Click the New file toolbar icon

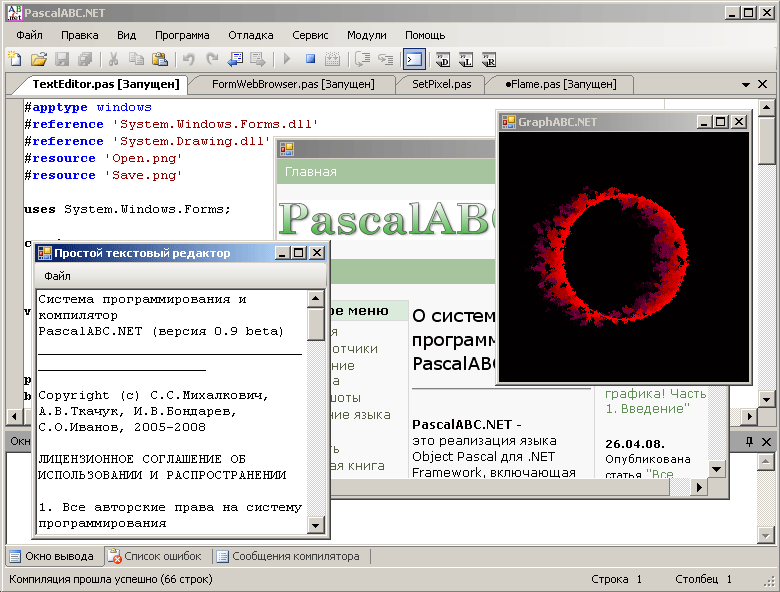pyautogui.click(x=15, y=59)
